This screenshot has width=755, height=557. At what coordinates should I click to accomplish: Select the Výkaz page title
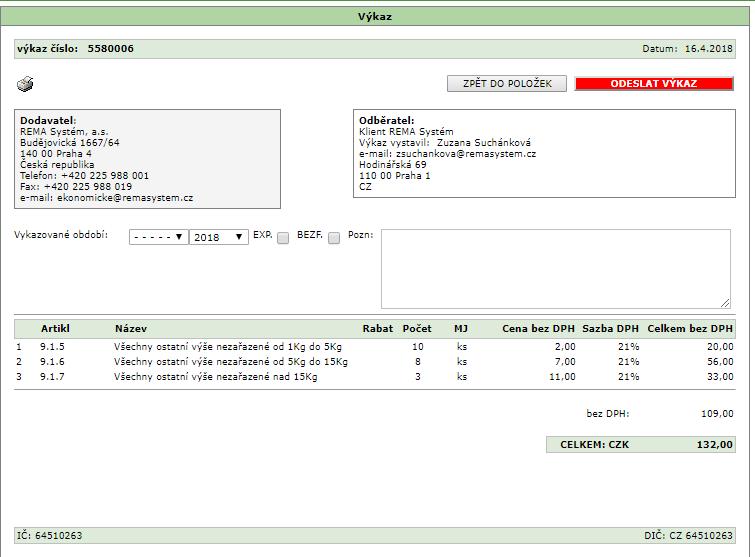tap(375, 16)
